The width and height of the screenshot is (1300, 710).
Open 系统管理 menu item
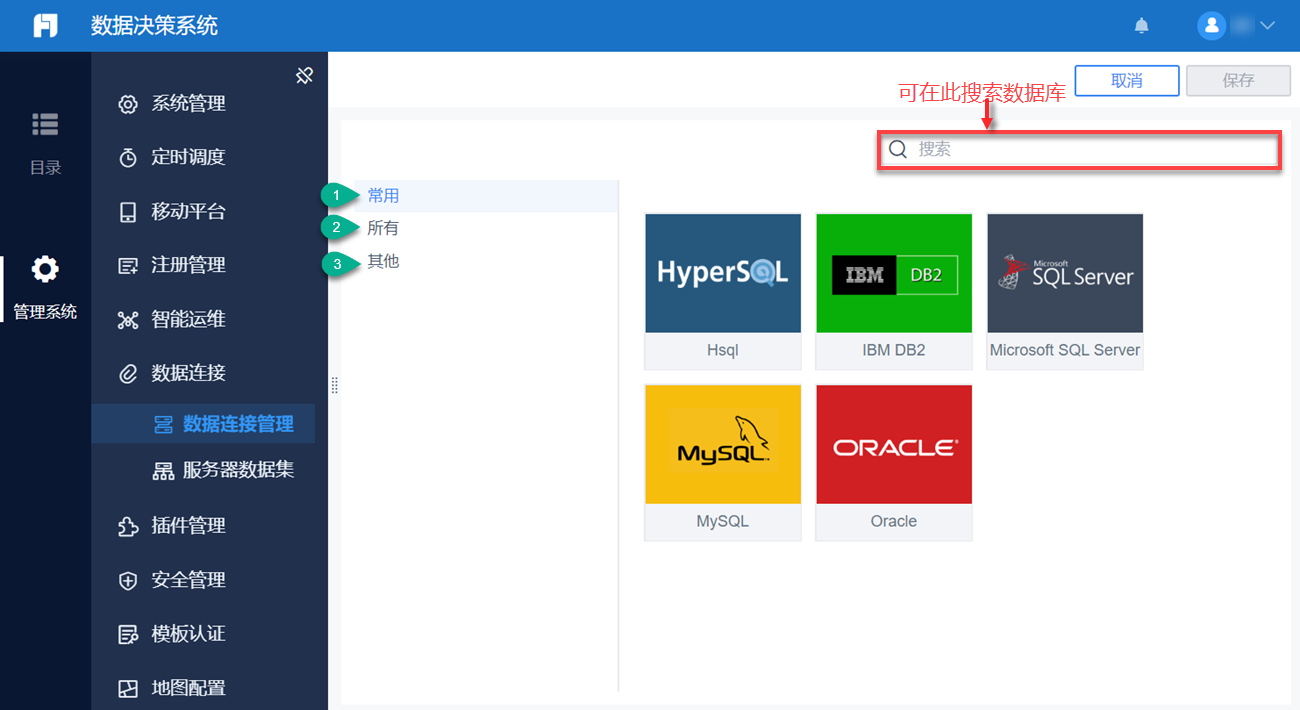click(188, 103)
